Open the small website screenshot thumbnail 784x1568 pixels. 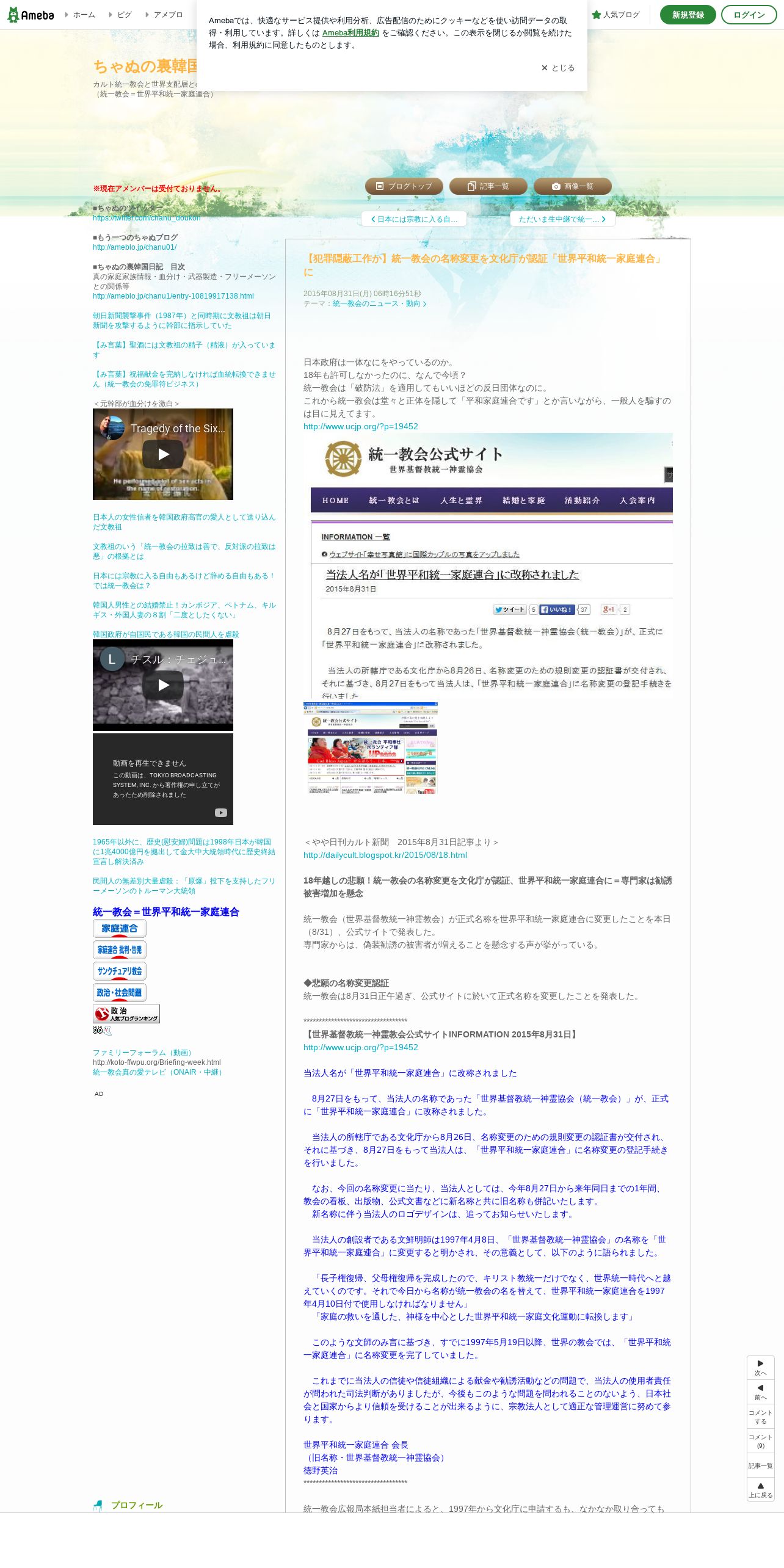coord(371,748)
